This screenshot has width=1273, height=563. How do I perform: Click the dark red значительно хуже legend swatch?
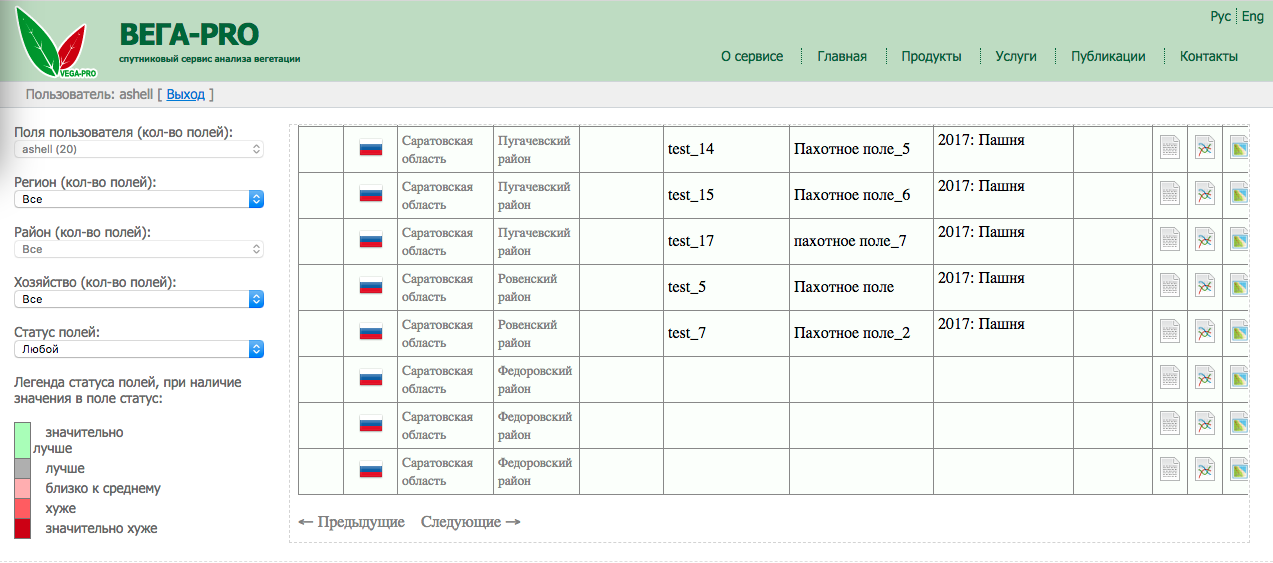point(22,529)
